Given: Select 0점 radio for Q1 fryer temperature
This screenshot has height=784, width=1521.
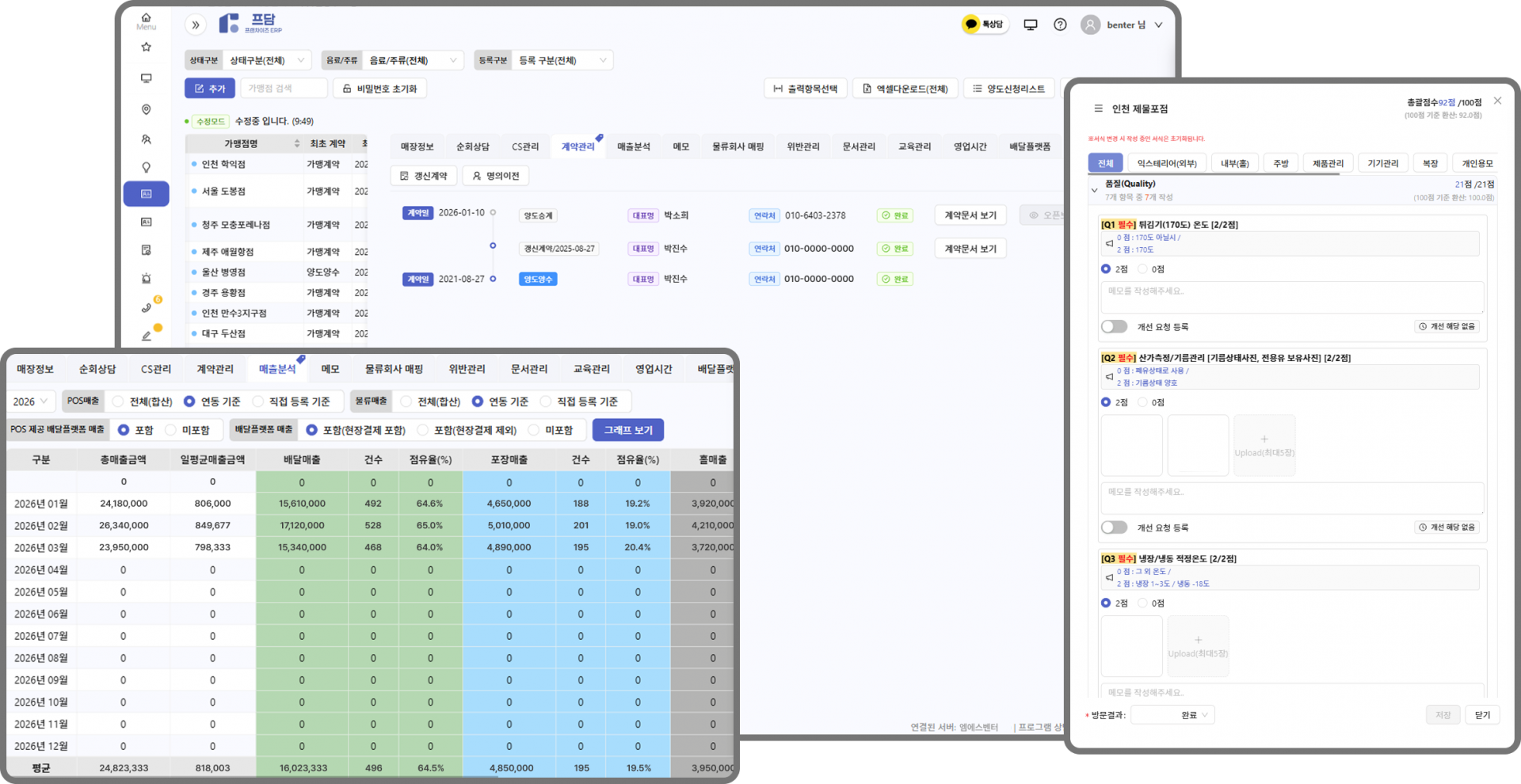Looking at the screenshot, I should pos(1142,268).
